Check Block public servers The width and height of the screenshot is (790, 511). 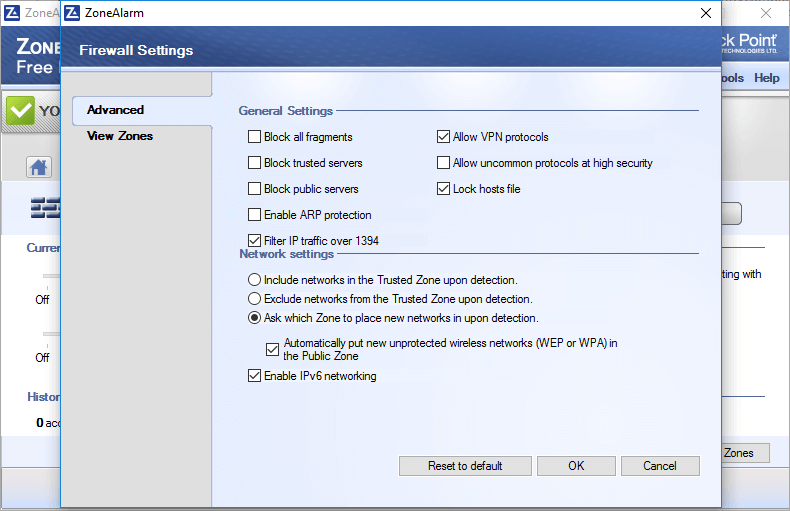pyautogui.click(x=254, y=189)
